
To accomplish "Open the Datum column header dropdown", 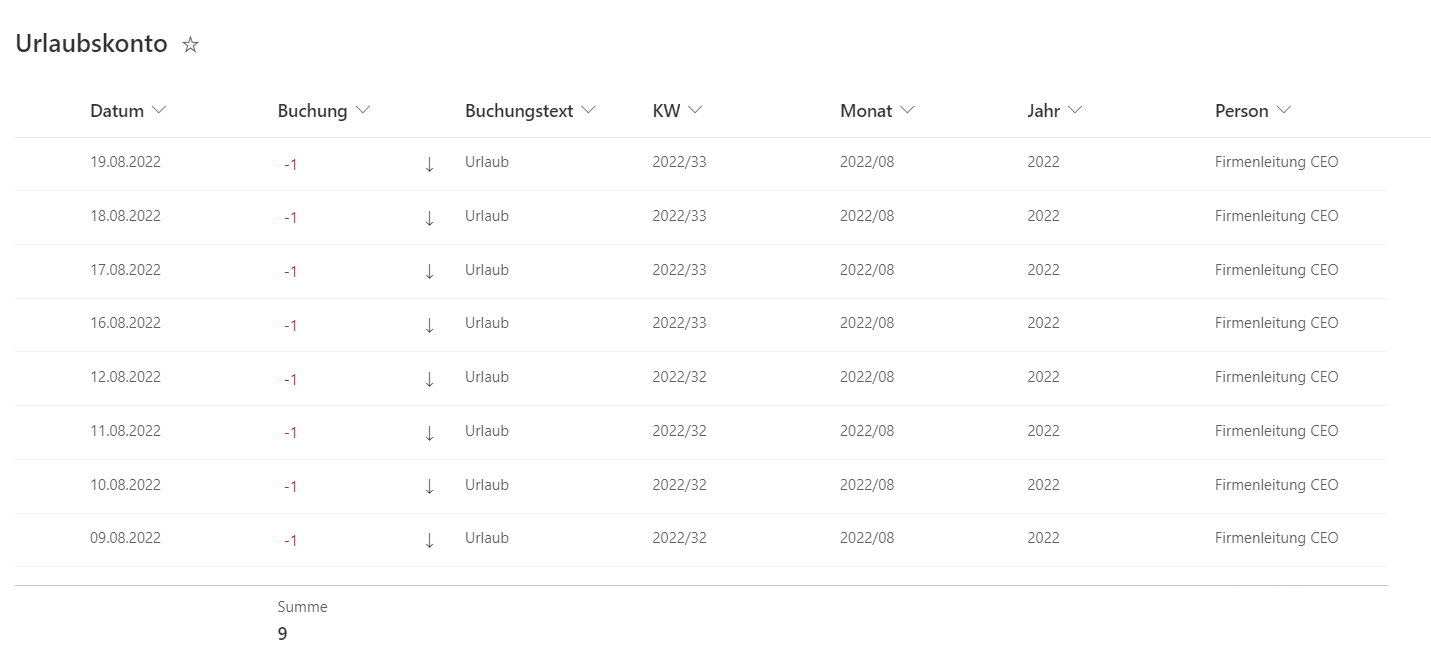I will (x=158, y=111).
